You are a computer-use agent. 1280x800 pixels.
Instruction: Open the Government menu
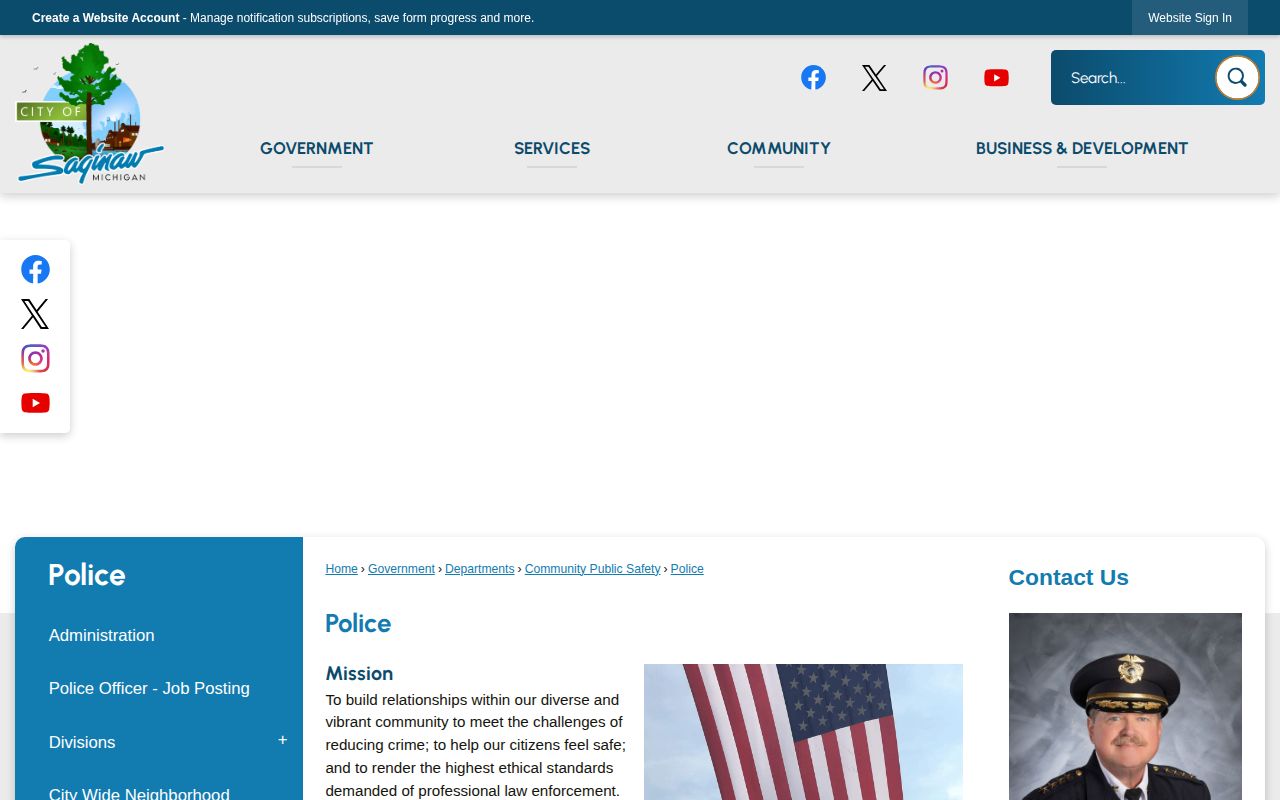(x=316, y=148)
